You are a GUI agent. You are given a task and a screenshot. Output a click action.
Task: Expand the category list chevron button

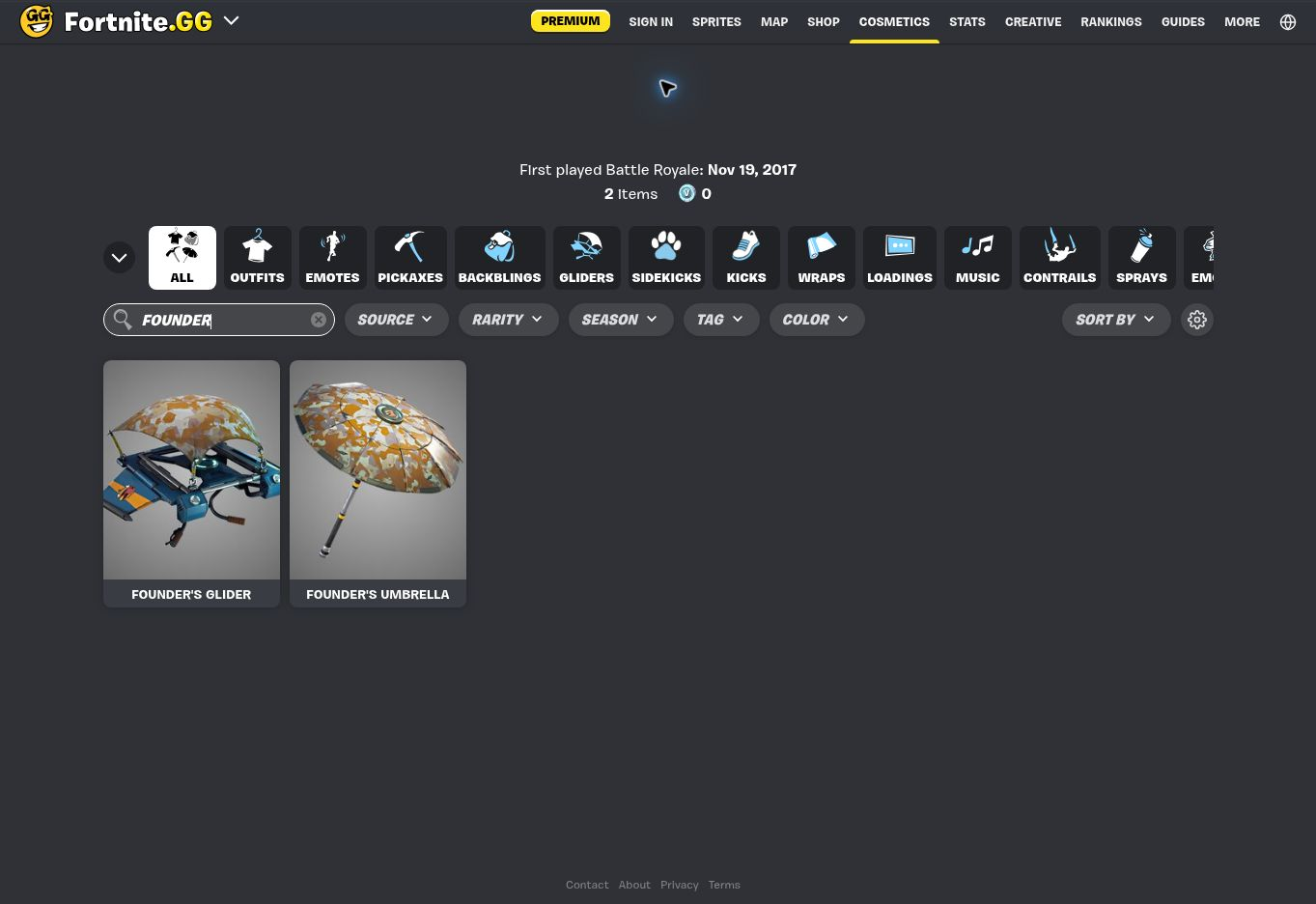tap(120, 258)
